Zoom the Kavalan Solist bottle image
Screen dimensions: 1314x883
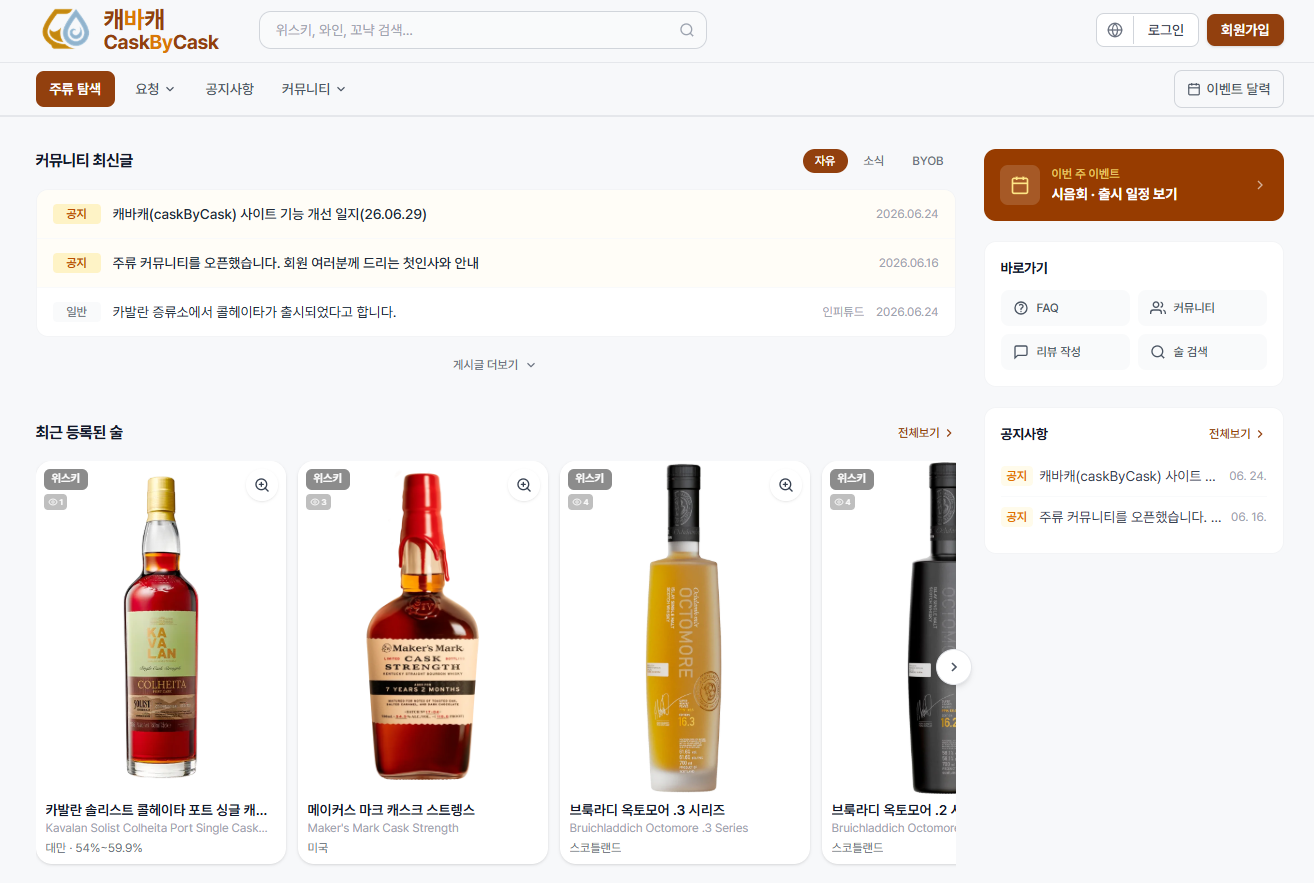coord(262,485)
